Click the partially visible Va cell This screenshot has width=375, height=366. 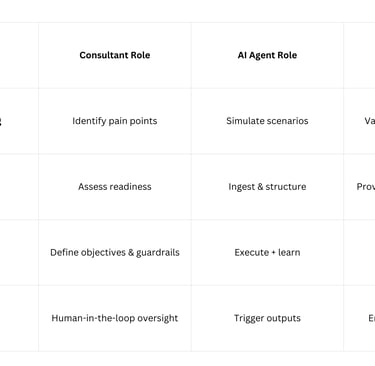pos(359,121)
